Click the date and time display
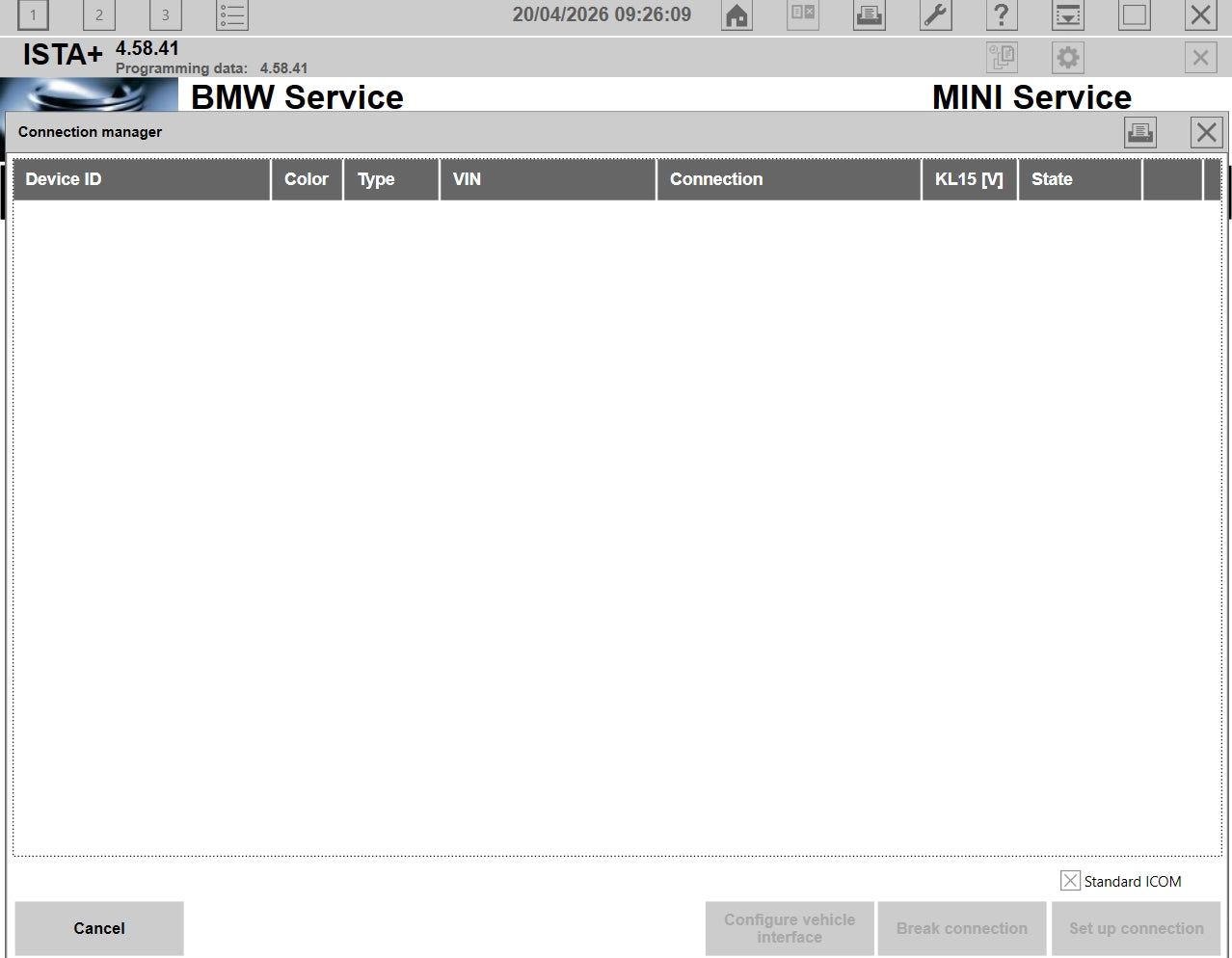This screenshot has width=1232, height=958. click(602, 14)
